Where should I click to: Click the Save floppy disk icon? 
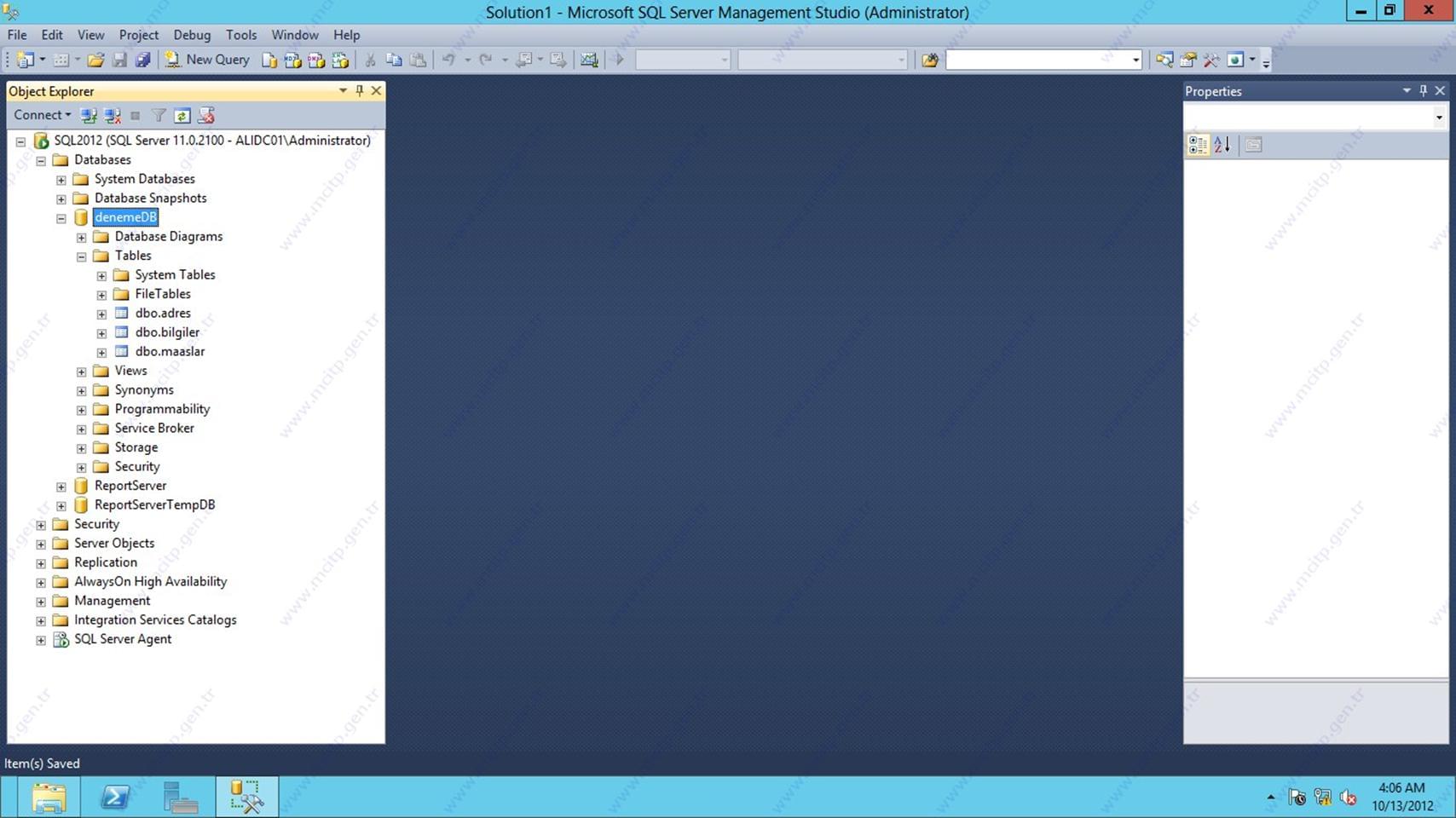(x=119, y=60)
